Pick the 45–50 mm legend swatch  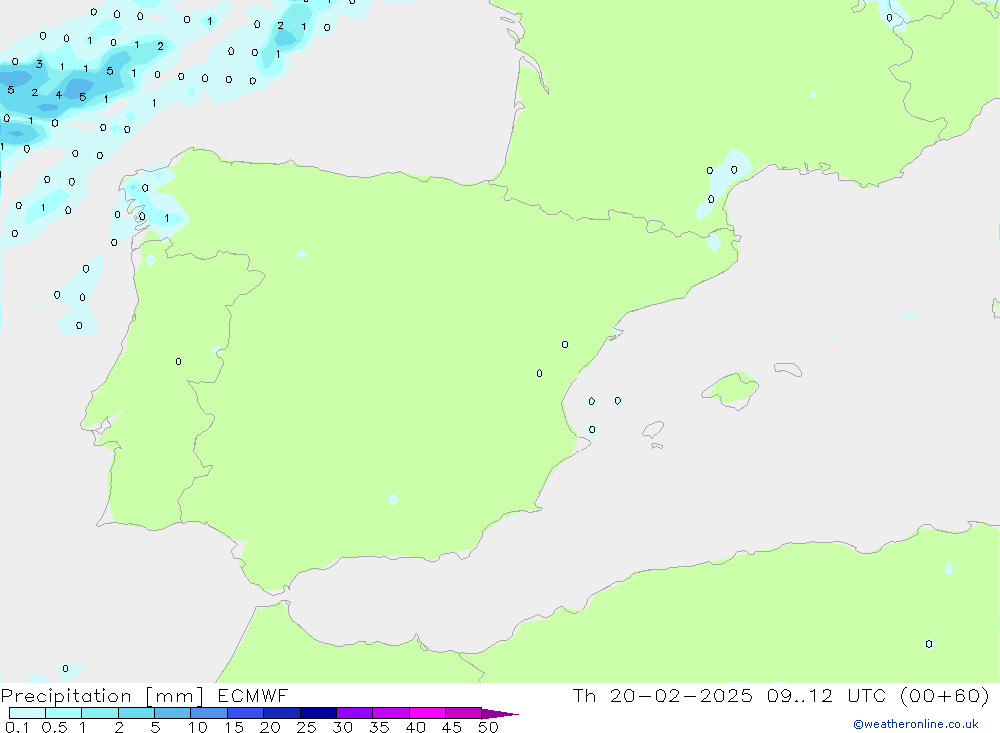point(464,713)
